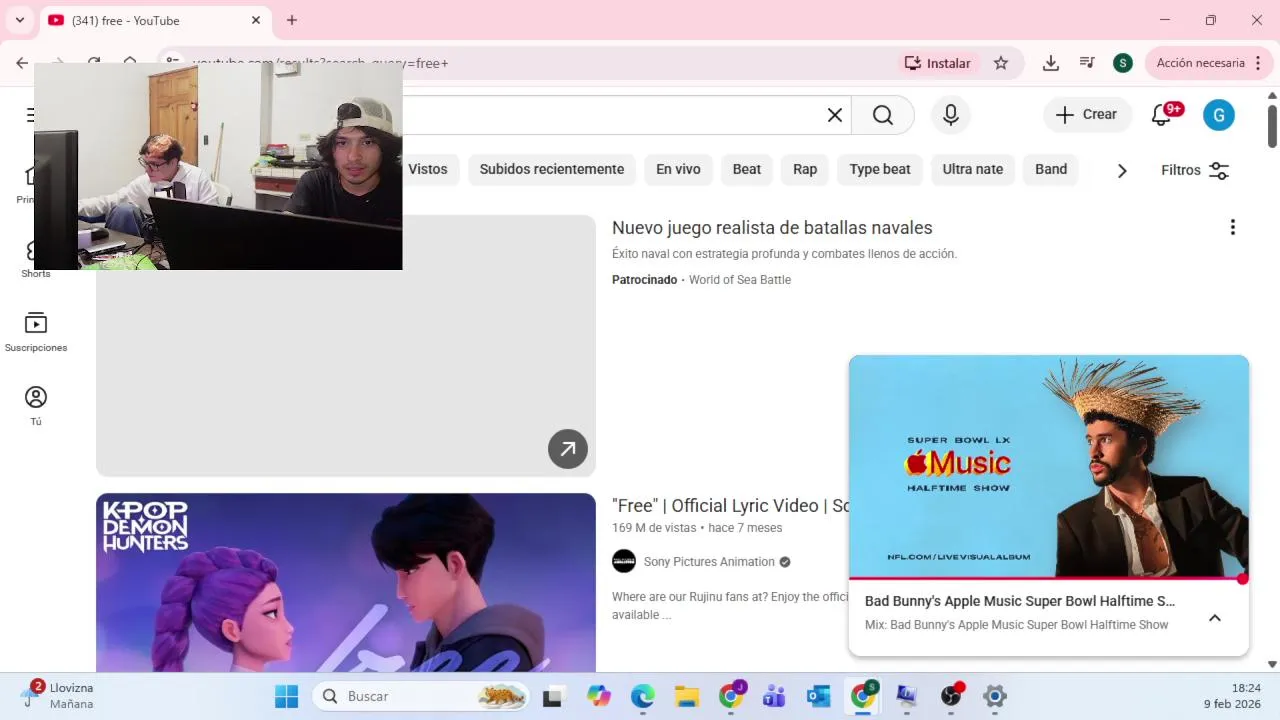Viewport: 1280px width, 720px height.
Task: Open the Windows Start menu
Action: 286,696
